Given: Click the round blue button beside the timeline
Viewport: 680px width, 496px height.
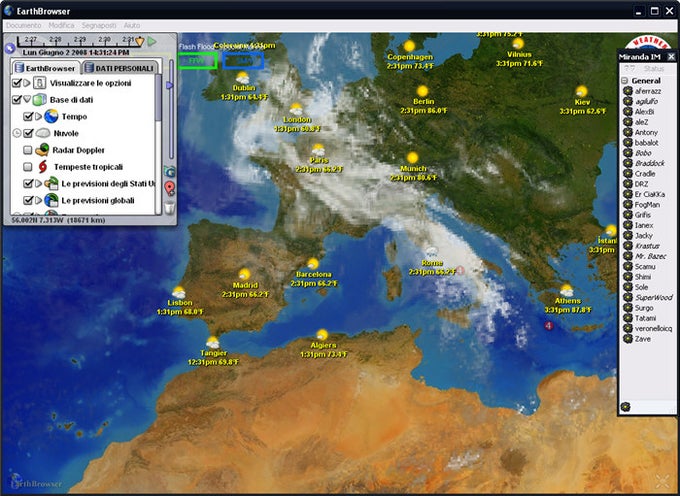Looking at the screenshot, I should [x=10, y=48].
